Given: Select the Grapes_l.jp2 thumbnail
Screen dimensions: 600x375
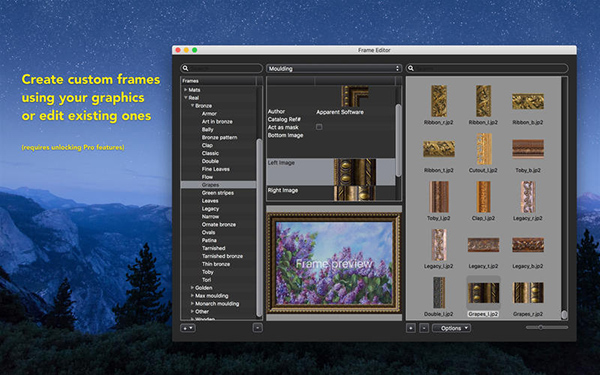Looking at the screenshot, I should coord(483,293).
